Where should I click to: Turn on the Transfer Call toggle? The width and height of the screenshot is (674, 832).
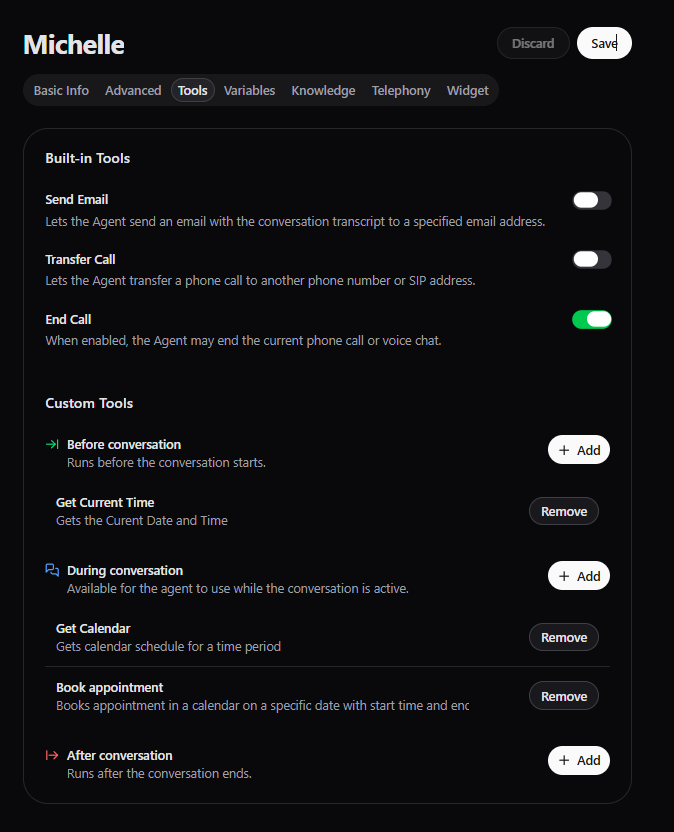click(x=591, y=260)
